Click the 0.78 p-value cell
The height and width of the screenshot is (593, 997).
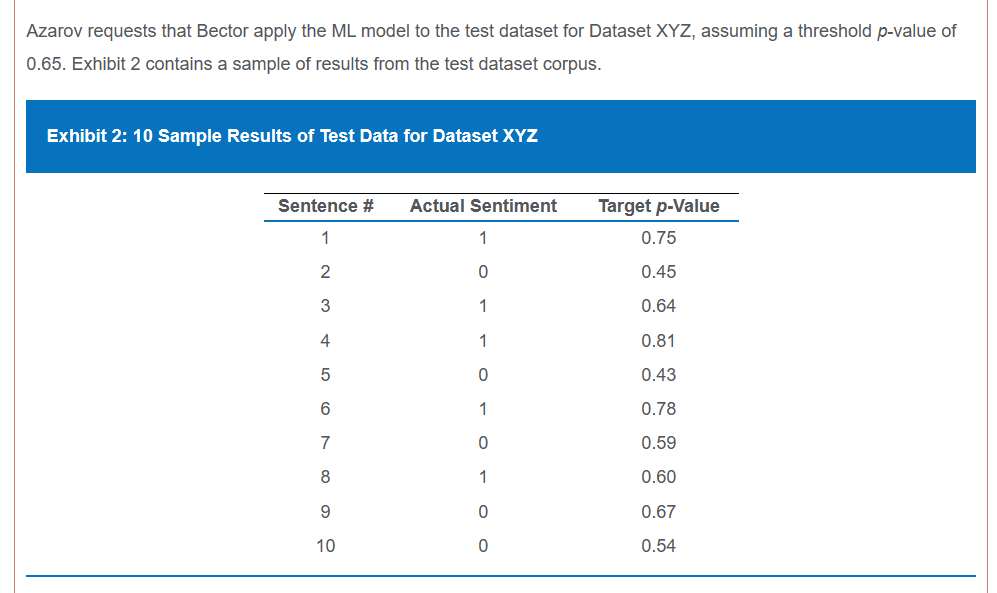pyautogui.click(x=658, y=409)
